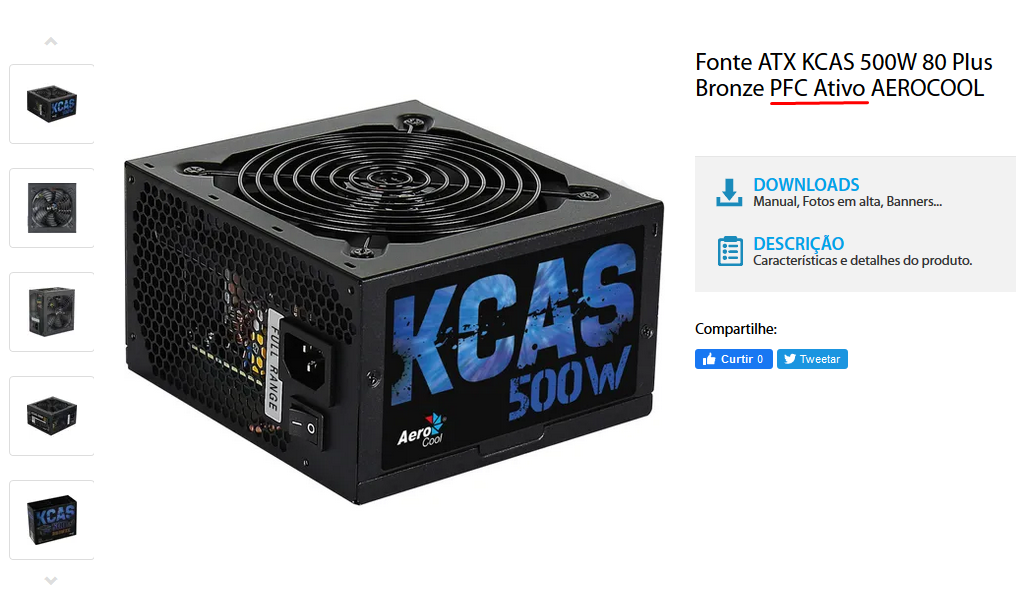1016x591 pixels.
Task: Click Características e detalhes do produto text
Action: [862, 261]
